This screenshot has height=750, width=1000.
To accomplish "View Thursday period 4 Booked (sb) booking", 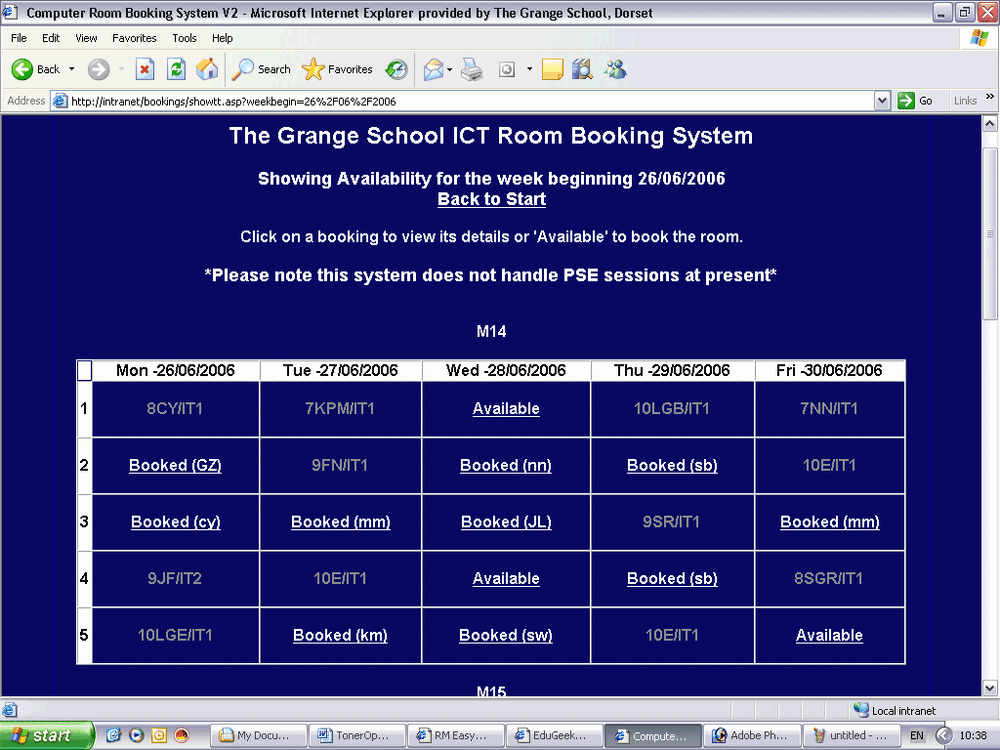I will click(672, 578).
